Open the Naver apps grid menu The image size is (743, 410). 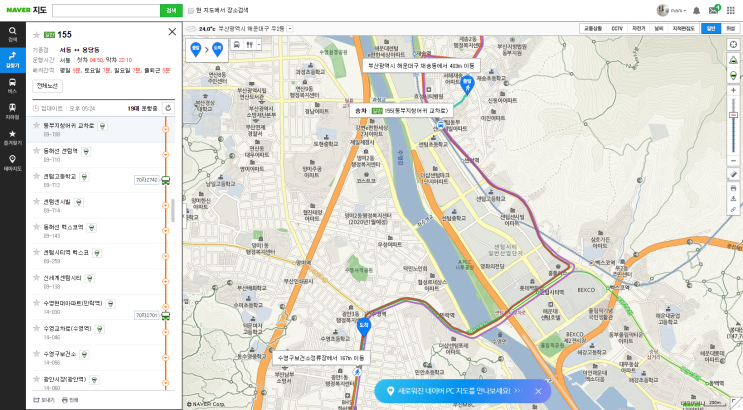pos(731,10)
